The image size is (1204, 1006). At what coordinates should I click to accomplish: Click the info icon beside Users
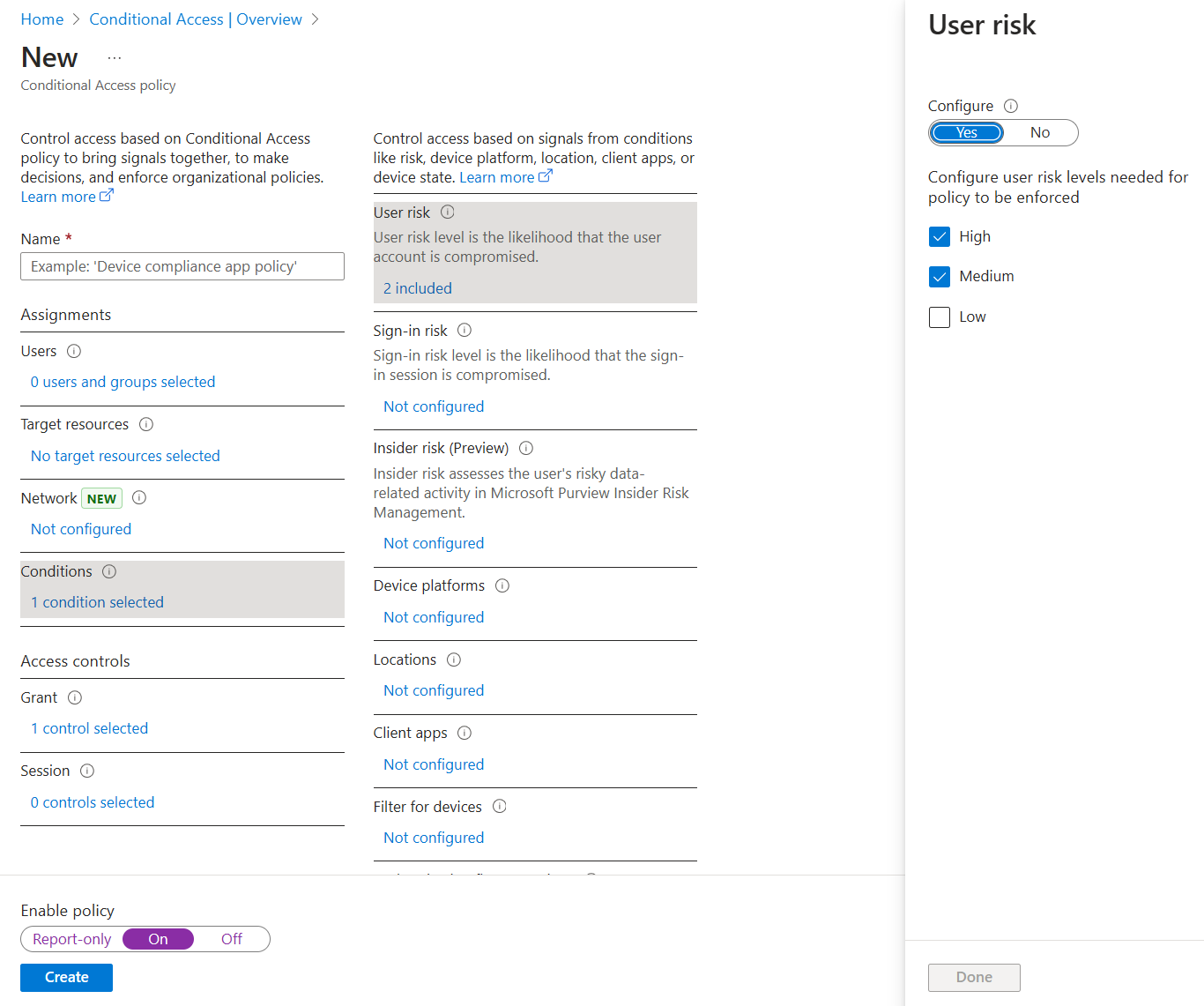pyautogui.click(x=75, y=351)
